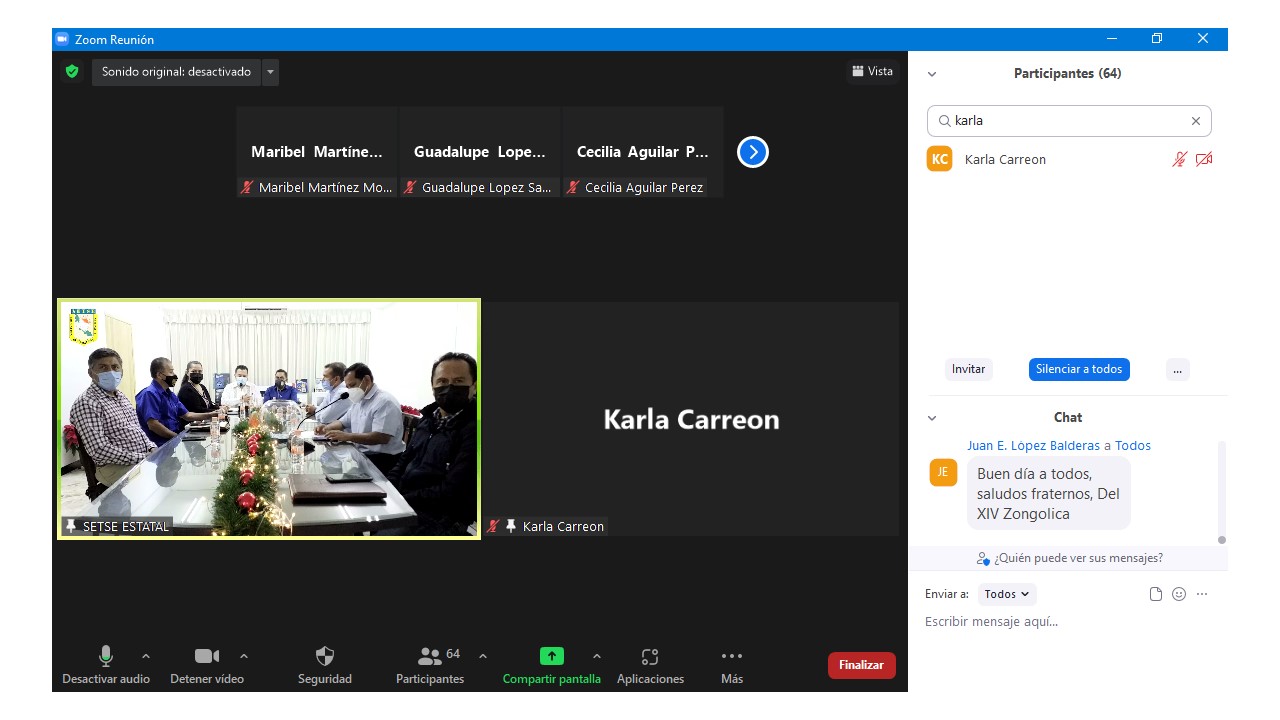Open the Sonido original dropdown arrow
The image size is (1280, 720).
tap(270, 72)
